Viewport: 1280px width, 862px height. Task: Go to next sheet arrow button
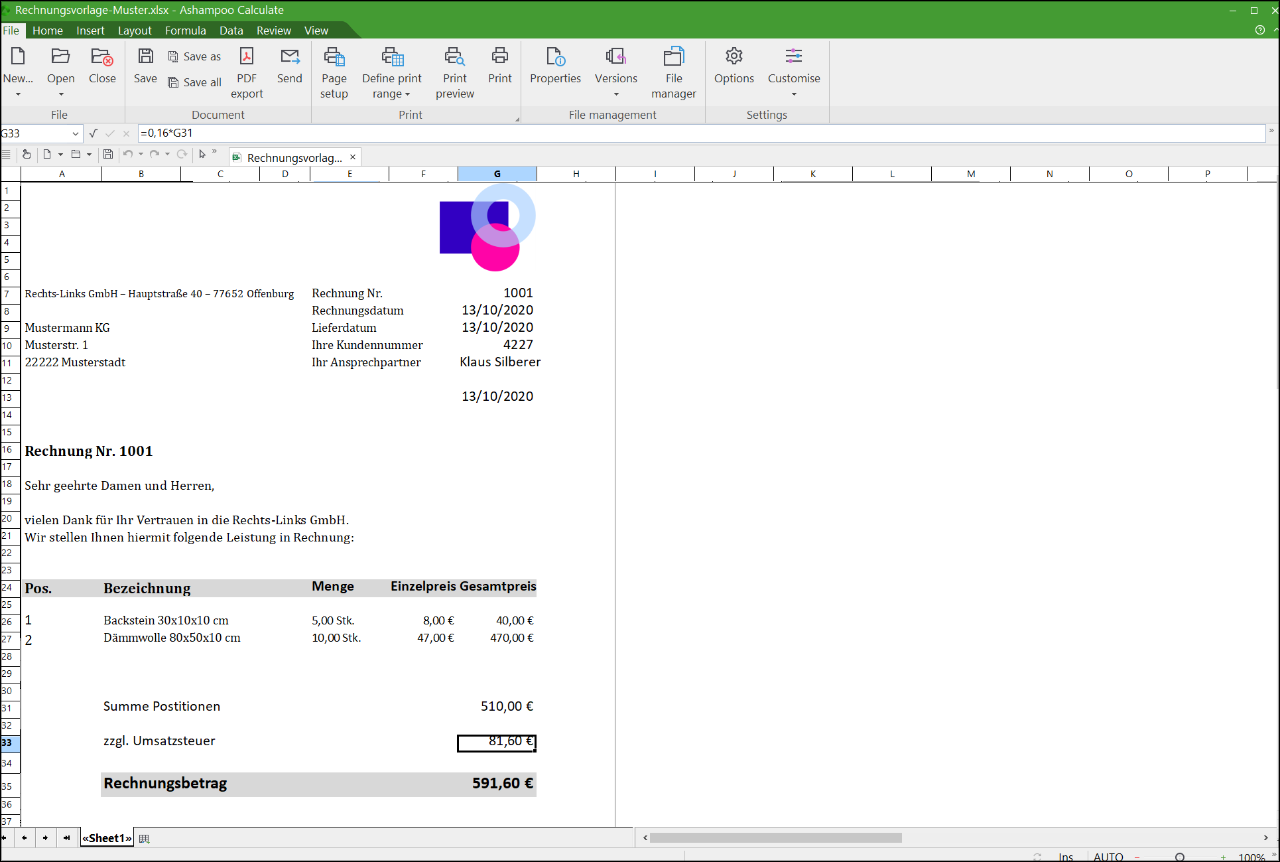coord(45,838)
